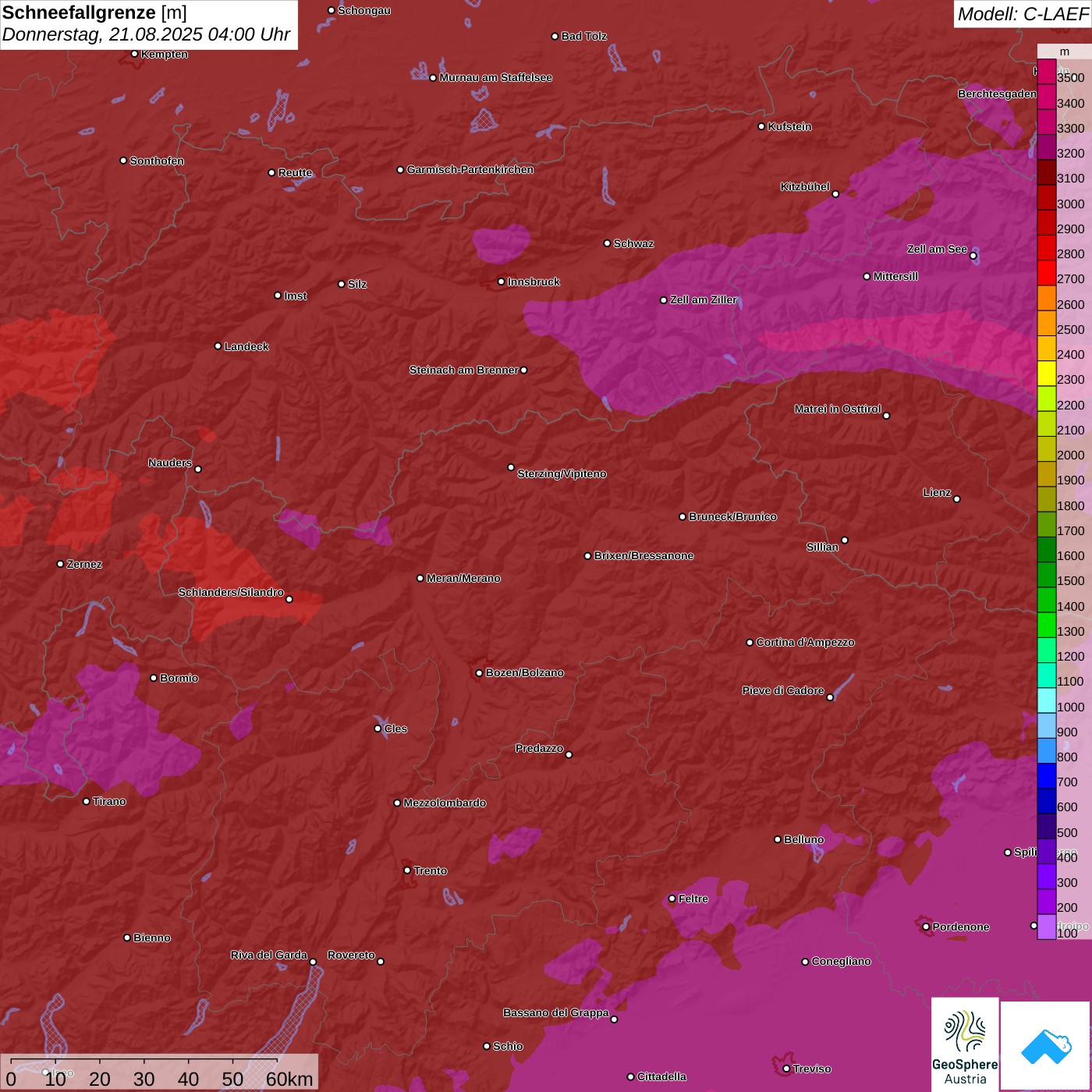Click the Kempten label
The image size is (1092, 1092).
(x=164, y=54)
